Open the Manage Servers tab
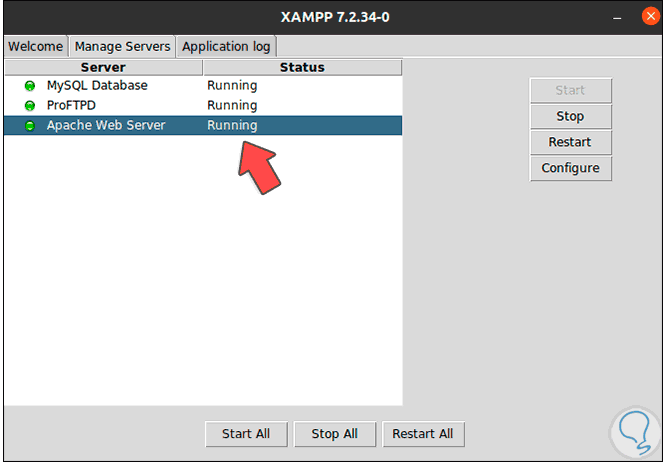 click(x=122, y=46)
